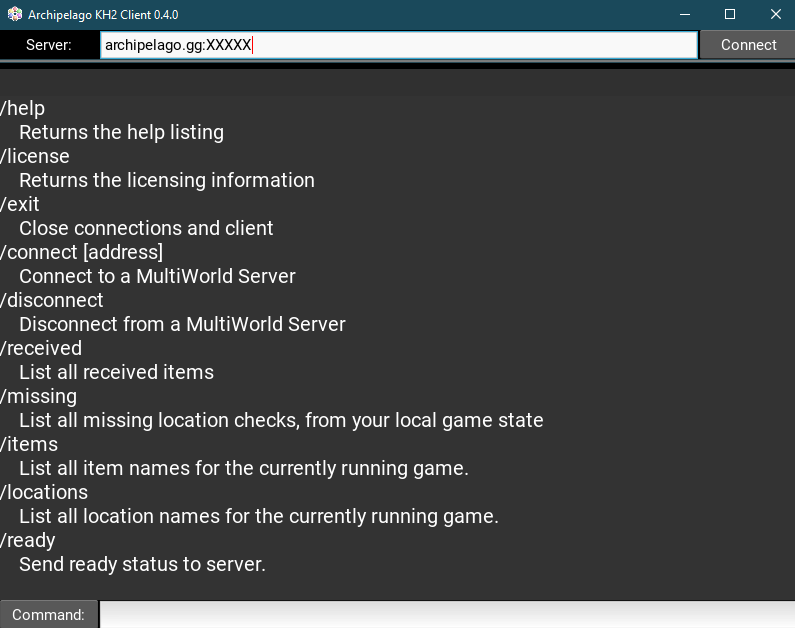Click the Server label

(x=49, y=45)
